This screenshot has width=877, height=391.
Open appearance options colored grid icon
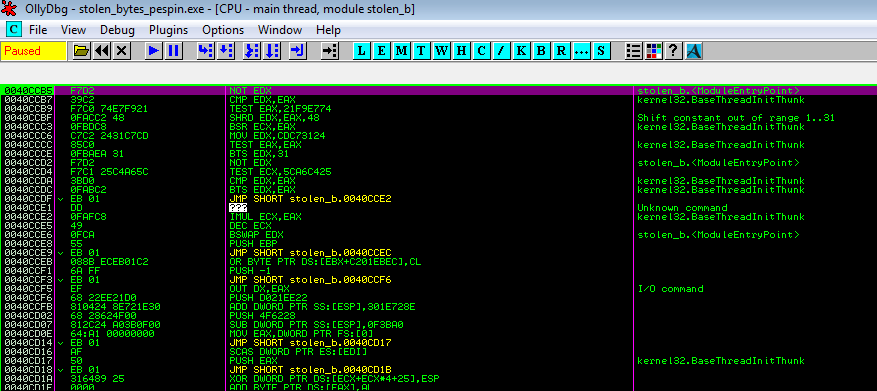(x=653, y=51)
